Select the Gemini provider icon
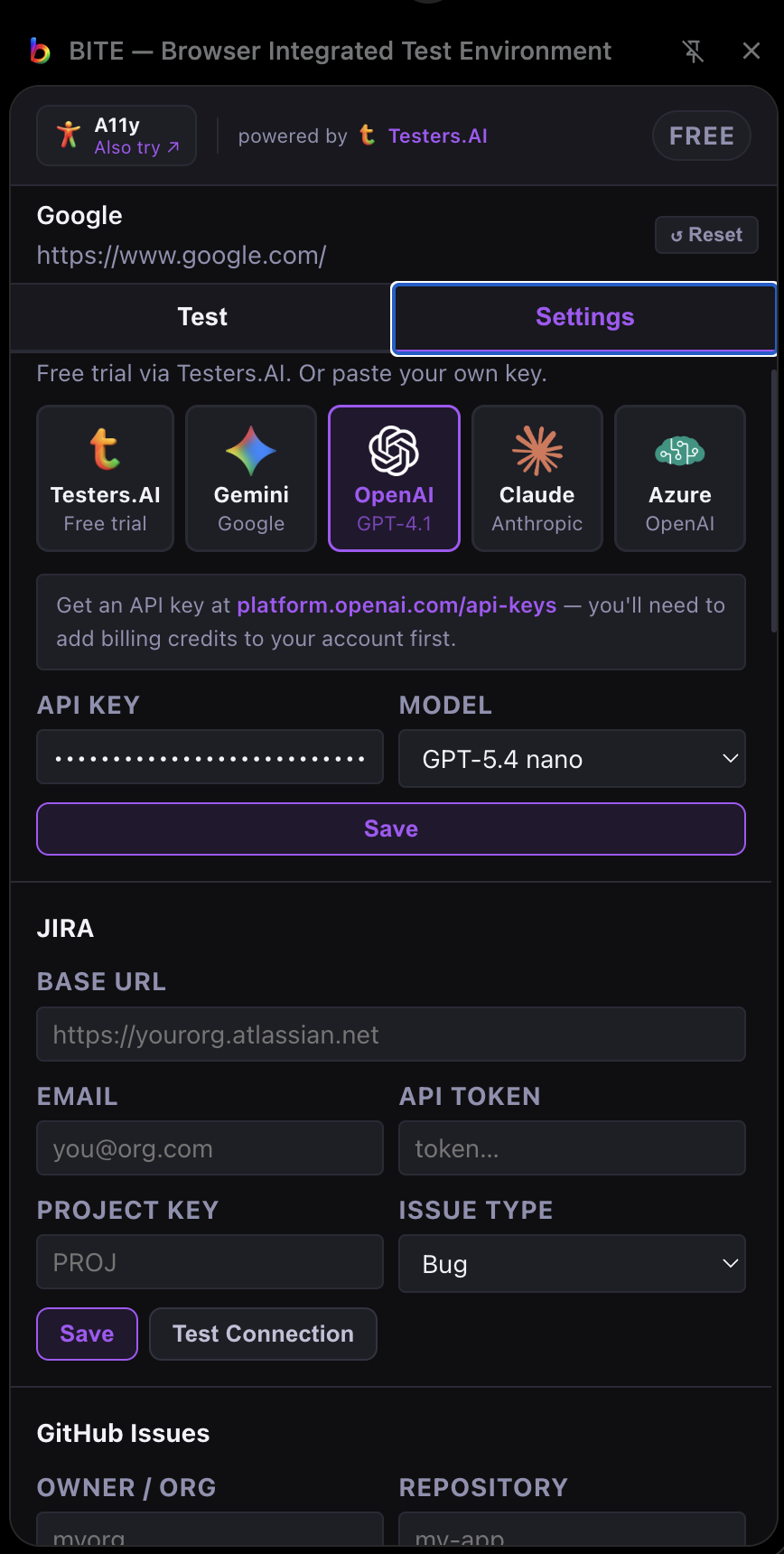 [x=250, y=449]
